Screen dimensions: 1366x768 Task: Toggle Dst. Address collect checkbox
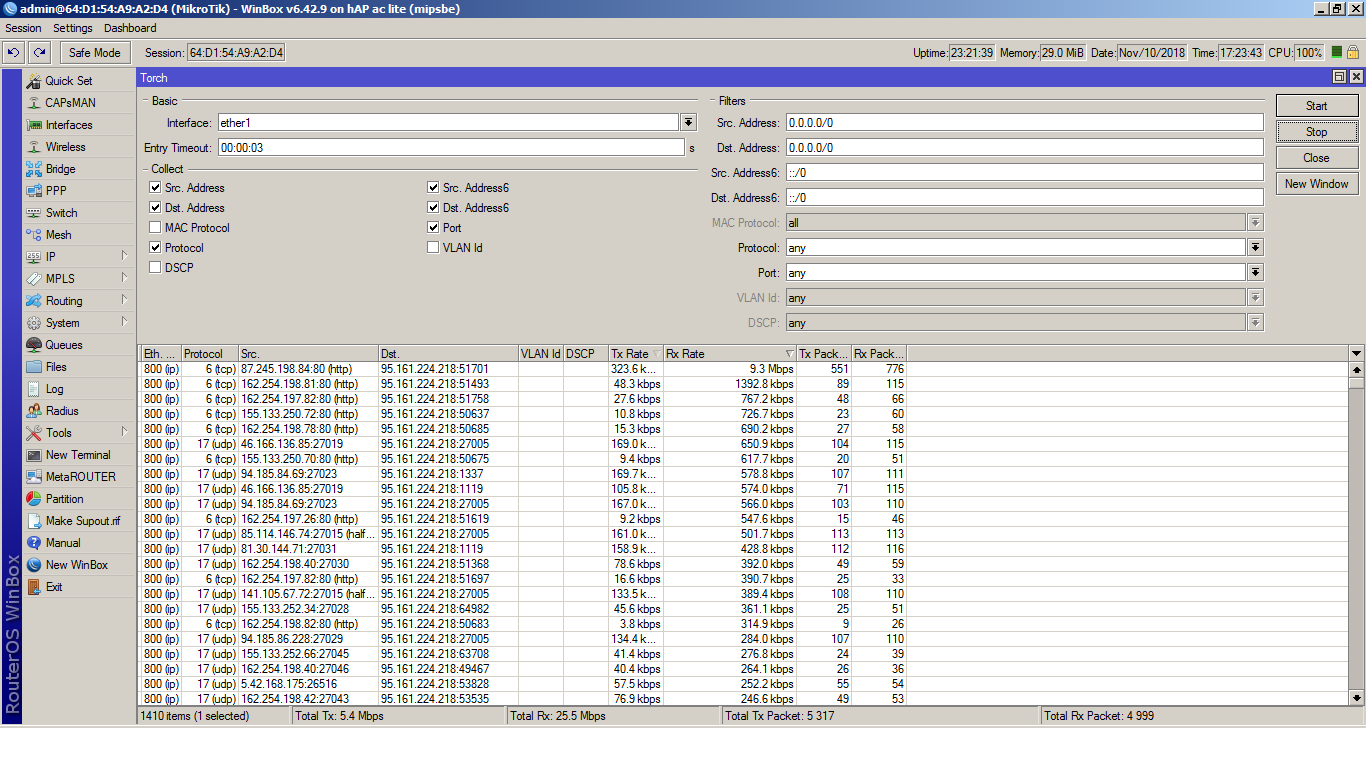(155, 208)
